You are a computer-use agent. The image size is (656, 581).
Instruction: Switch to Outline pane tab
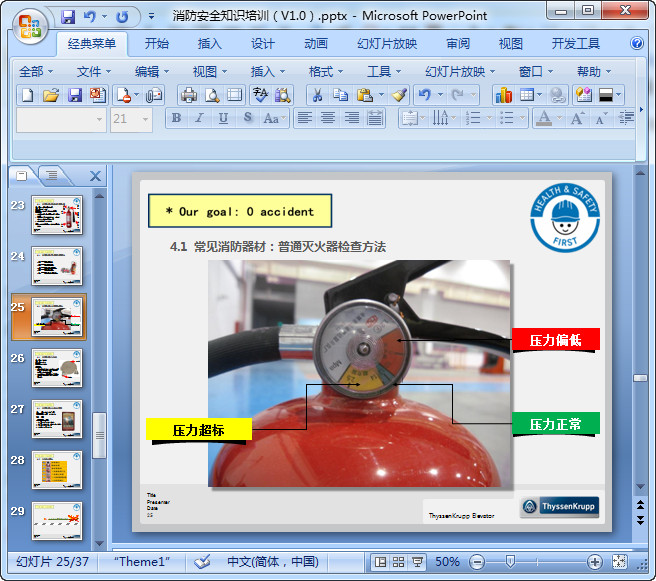(51, 176)
